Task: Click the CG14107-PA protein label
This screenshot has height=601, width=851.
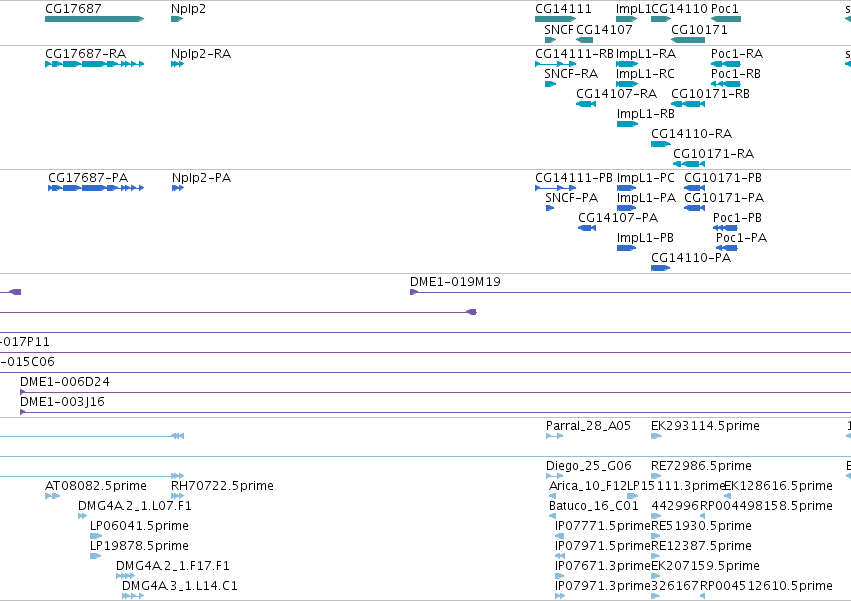Action: [x=618, y=218]
